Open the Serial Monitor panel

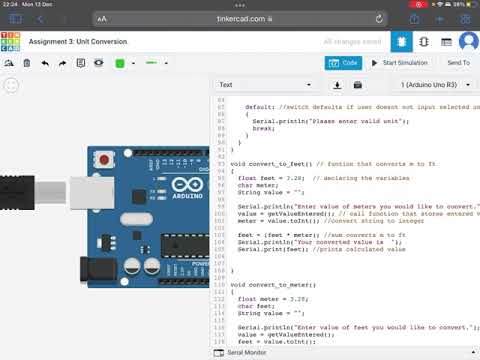pos(240,353)
